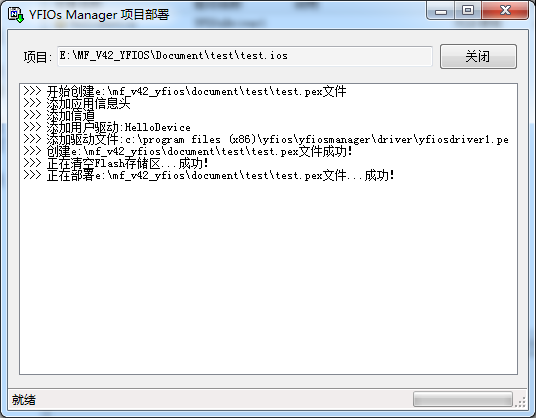The height and width of the screenshot is (418, 536).
Task: Close the window with the red X
Action: point(505,11)
